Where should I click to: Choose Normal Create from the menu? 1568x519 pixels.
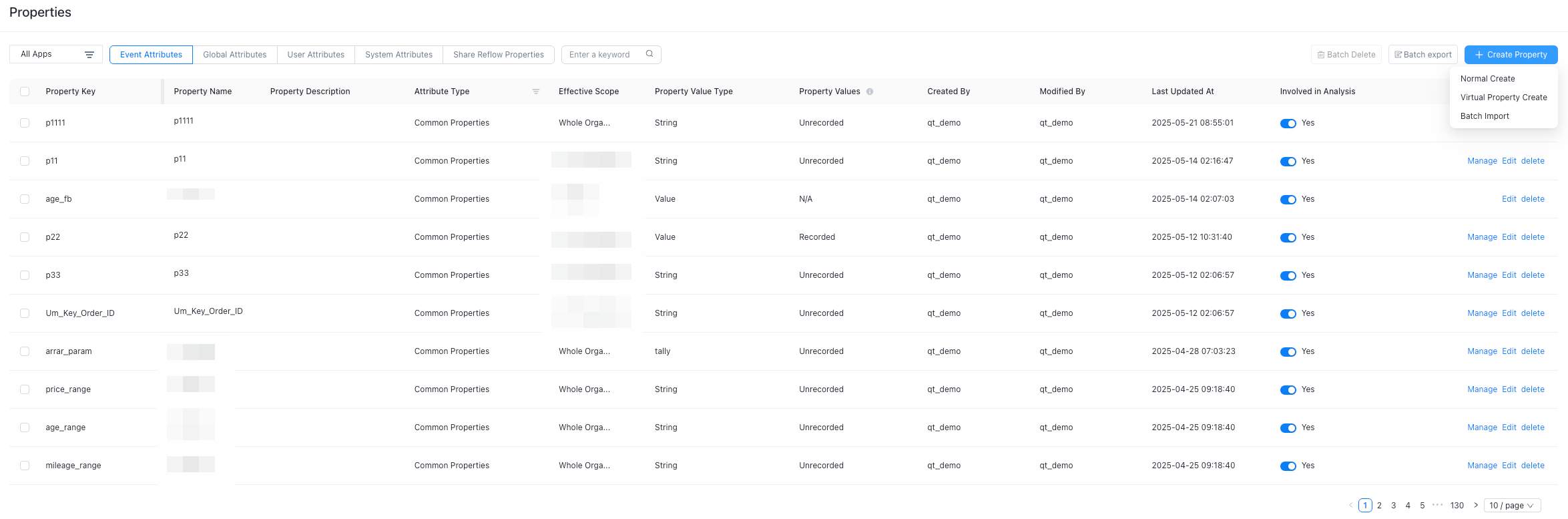coord(1503,79)
